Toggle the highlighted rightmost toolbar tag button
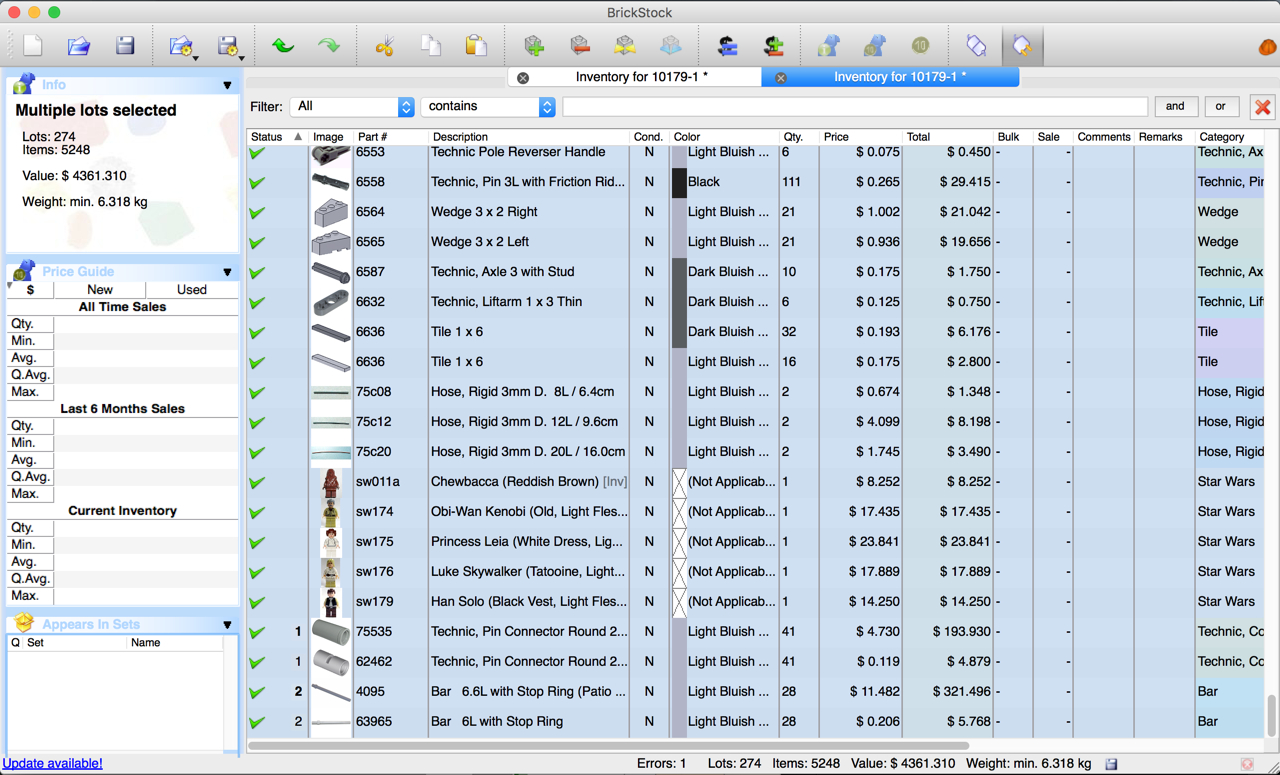The width and height of the screenshot is (1280, 775). pyautogui.click(x=1021, y=46)
